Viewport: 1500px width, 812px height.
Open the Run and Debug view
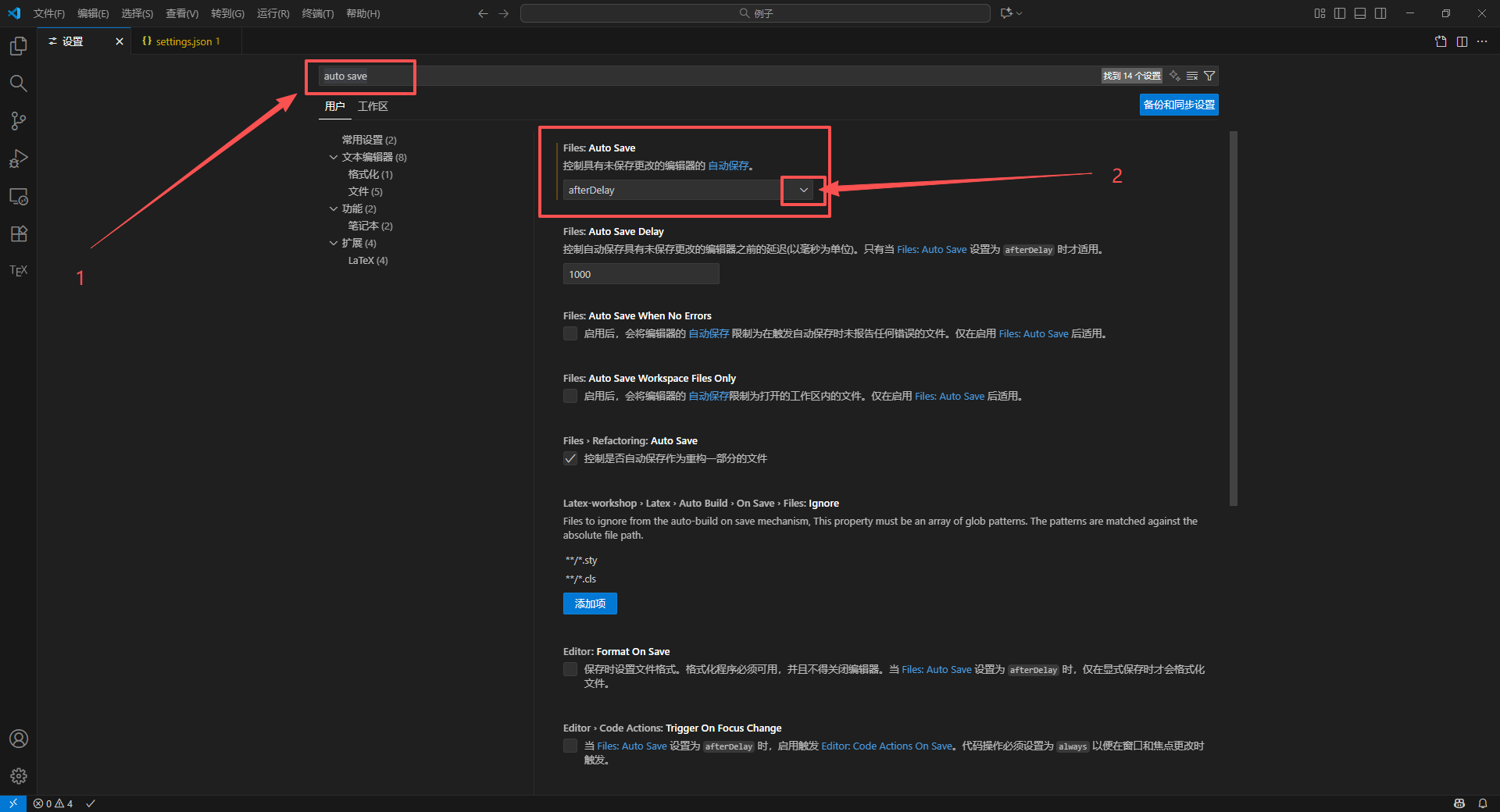(18, 158)
